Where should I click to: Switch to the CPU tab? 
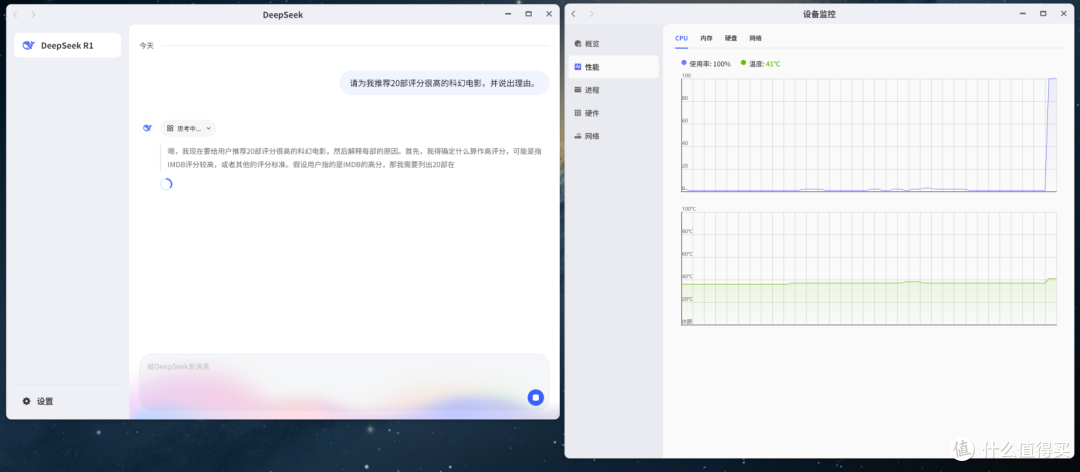[681, 39]
